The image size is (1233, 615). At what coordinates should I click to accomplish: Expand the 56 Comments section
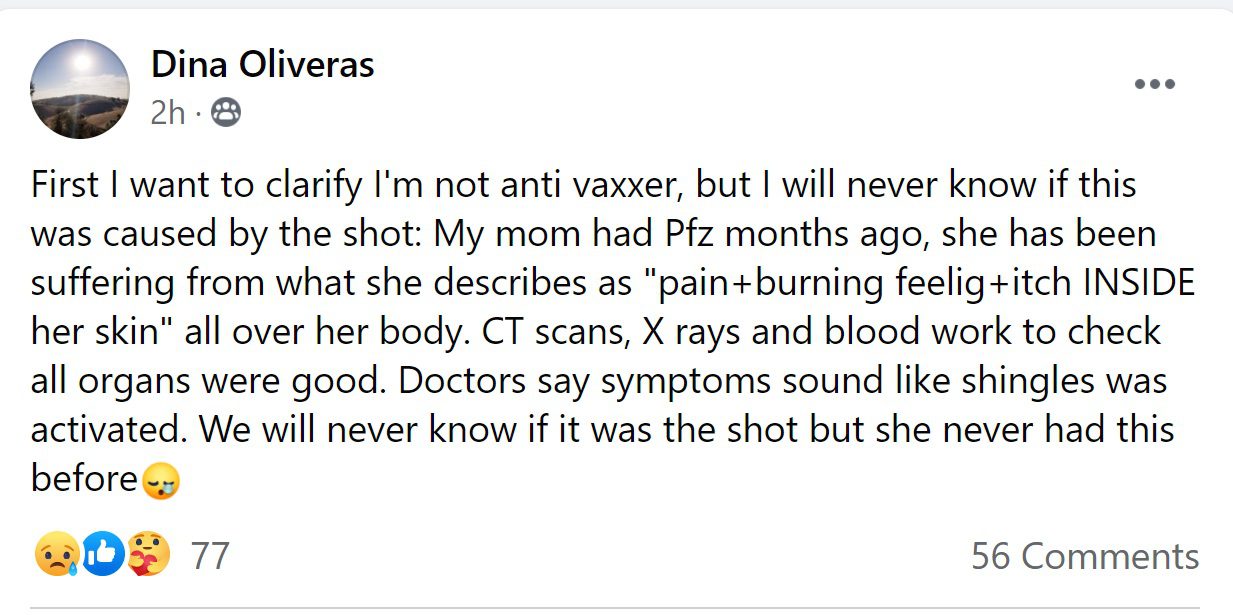click(1084, 556)
